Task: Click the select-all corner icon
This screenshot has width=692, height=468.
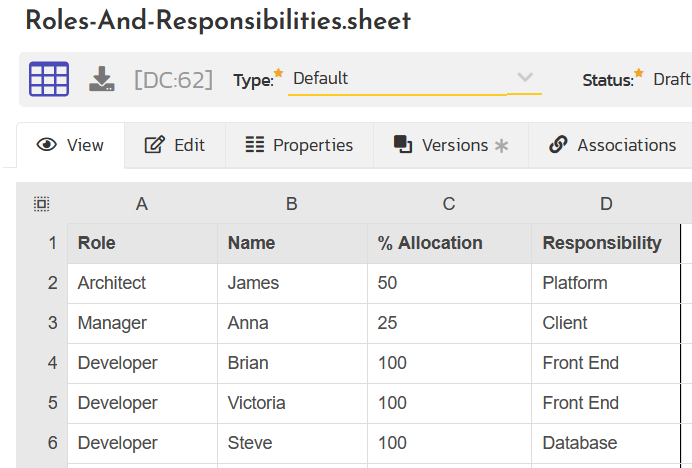Action: (41, 204)
